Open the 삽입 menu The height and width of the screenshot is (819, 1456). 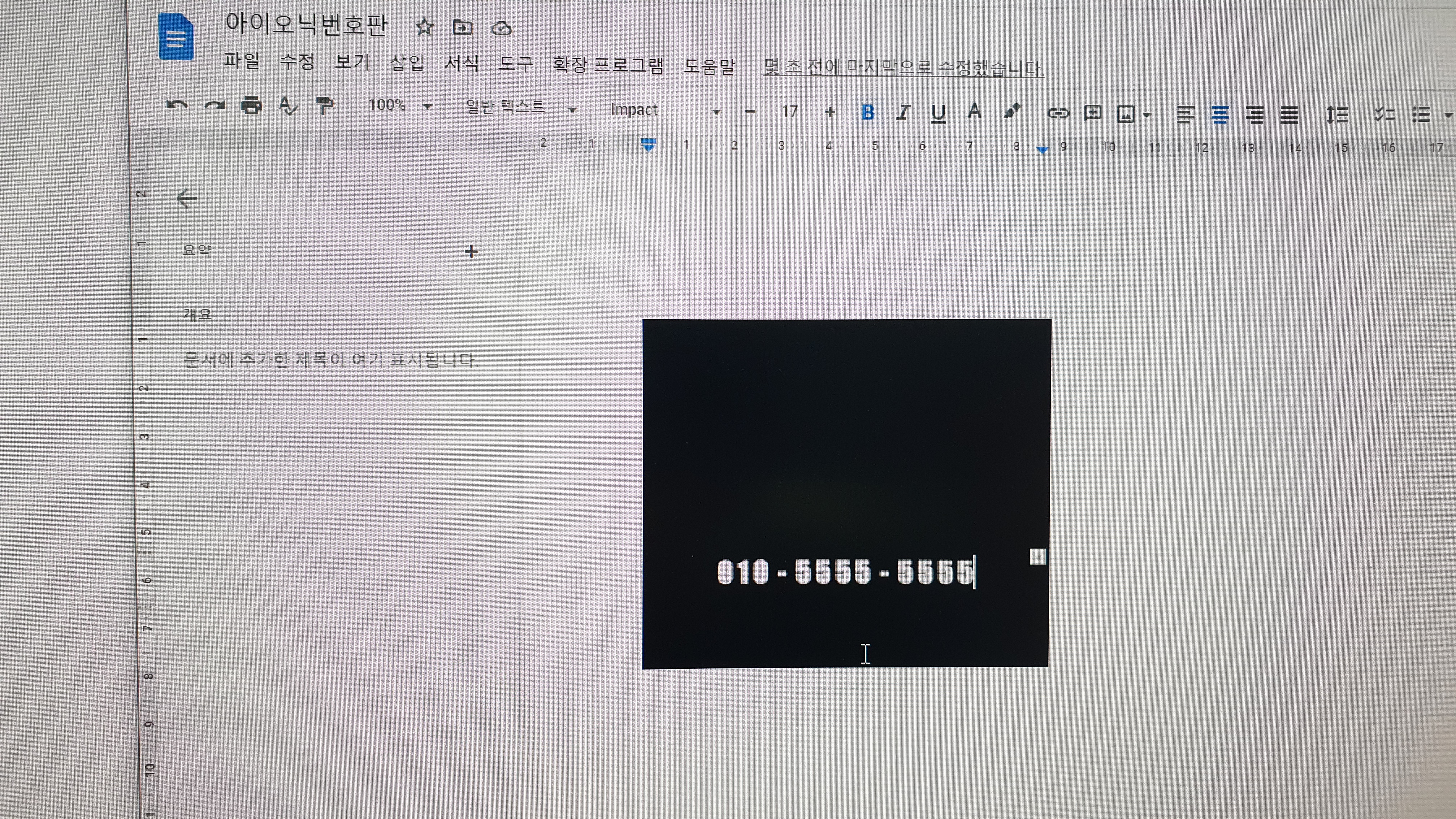click(x=407, y=63)
